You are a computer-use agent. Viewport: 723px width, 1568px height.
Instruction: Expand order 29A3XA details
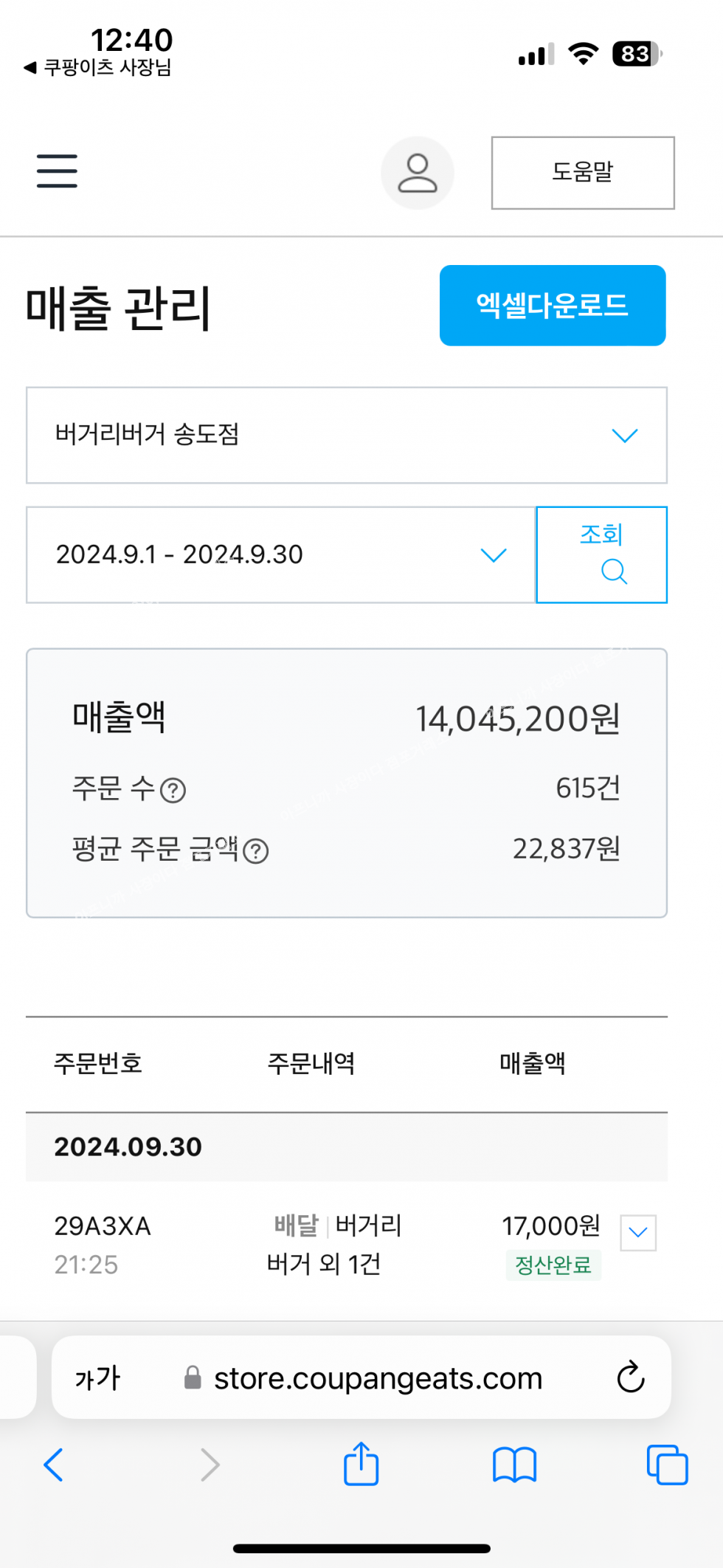pos(638,1232)
